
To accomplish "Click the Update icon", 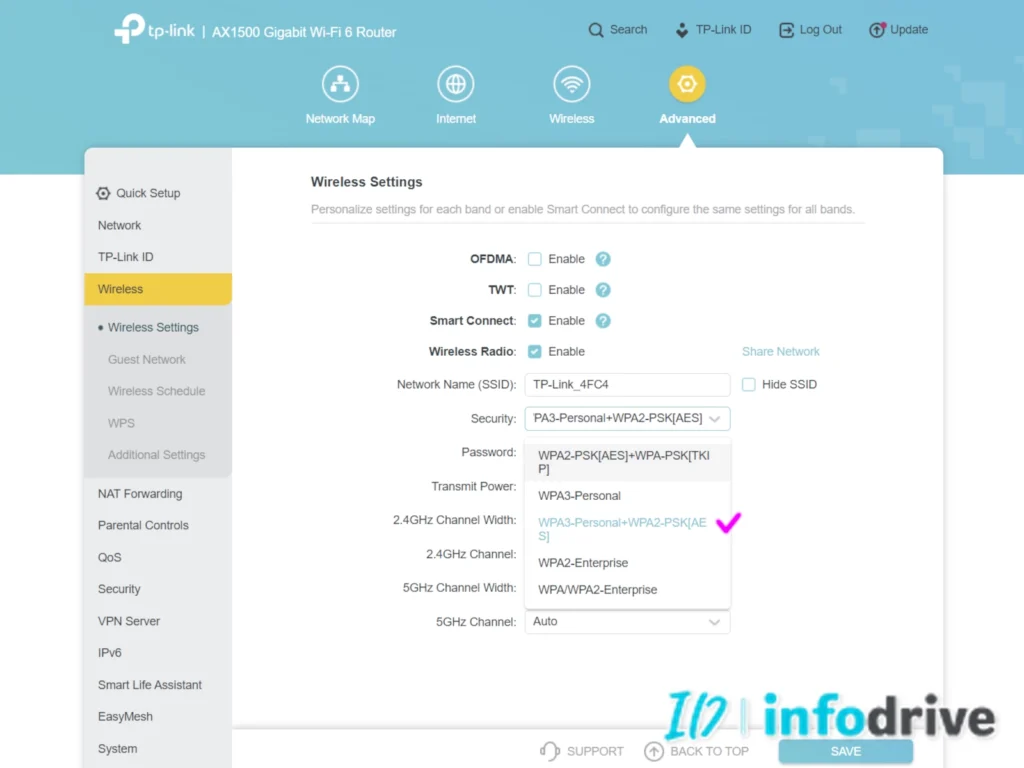I will pos(876,30).
